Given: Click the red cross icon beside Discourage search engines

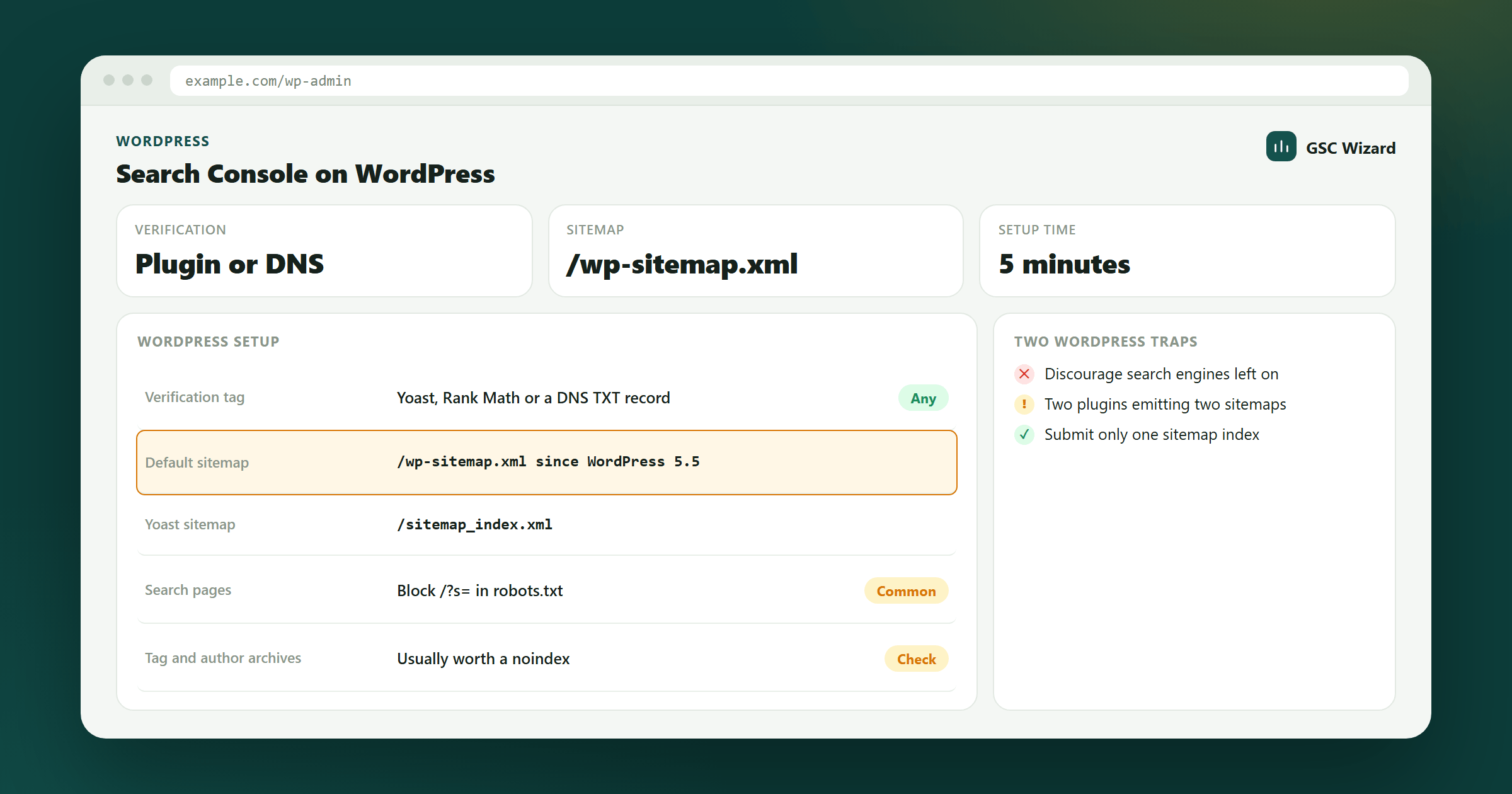Looking at the screenshot, I should coord(1024,374).
